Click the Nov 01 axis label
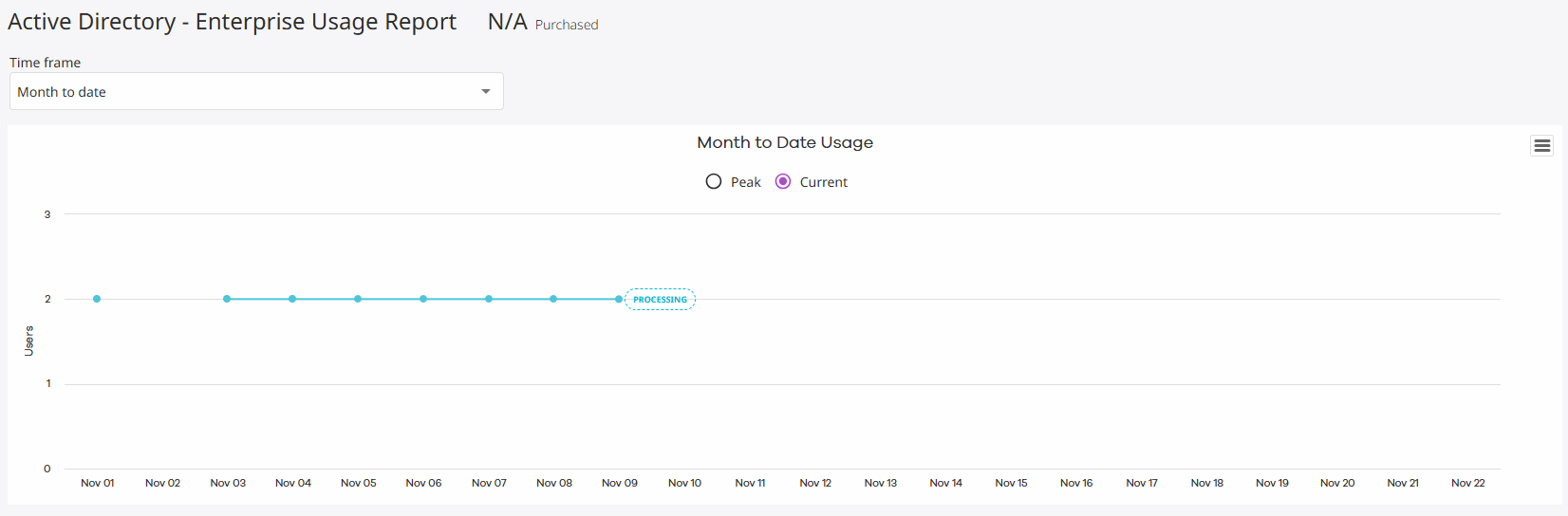This screenshot has height=516, width=1568. (98, 483)
